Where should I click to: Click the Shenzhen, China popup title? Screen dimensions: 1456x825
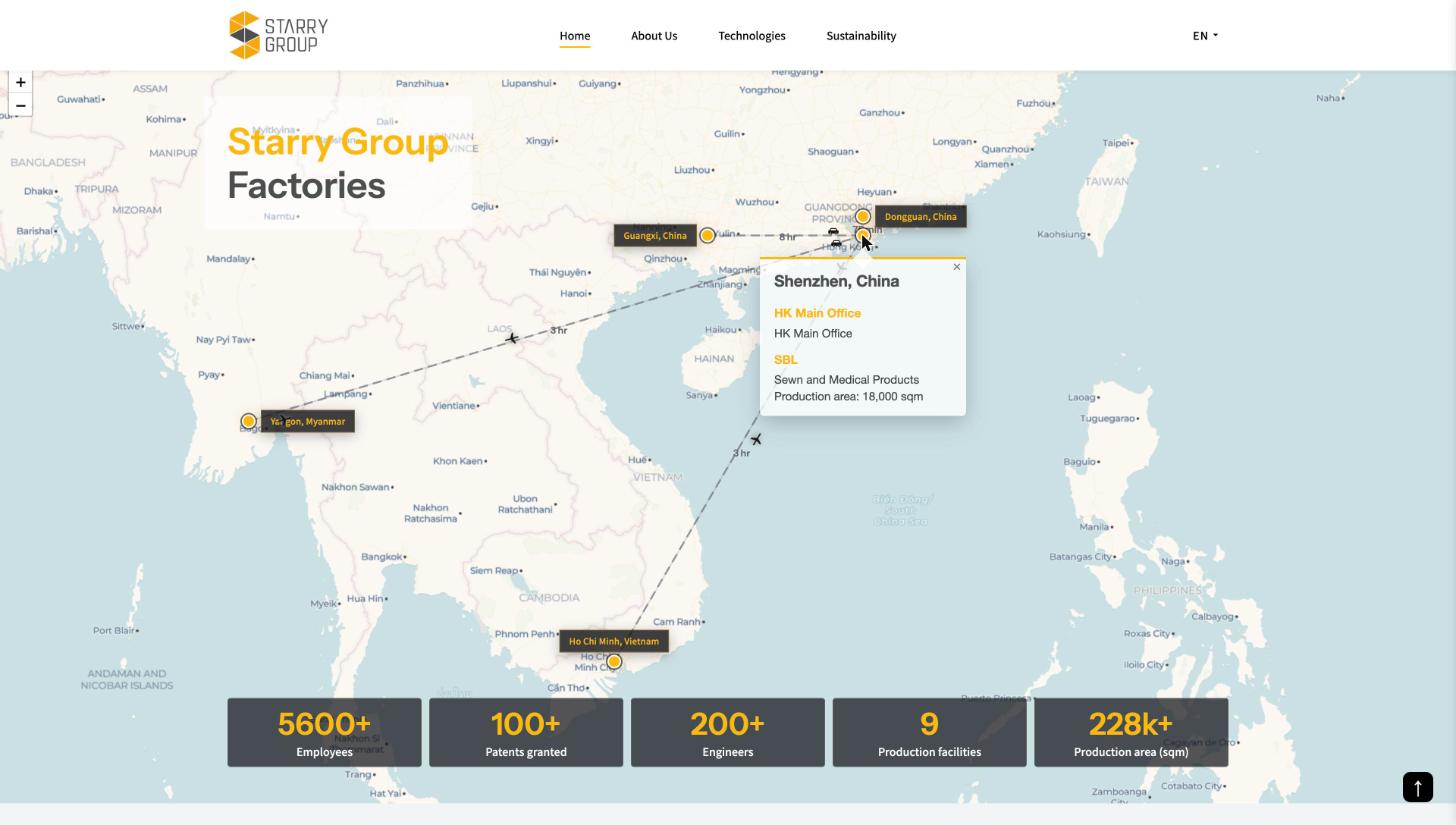coord(836,281)
